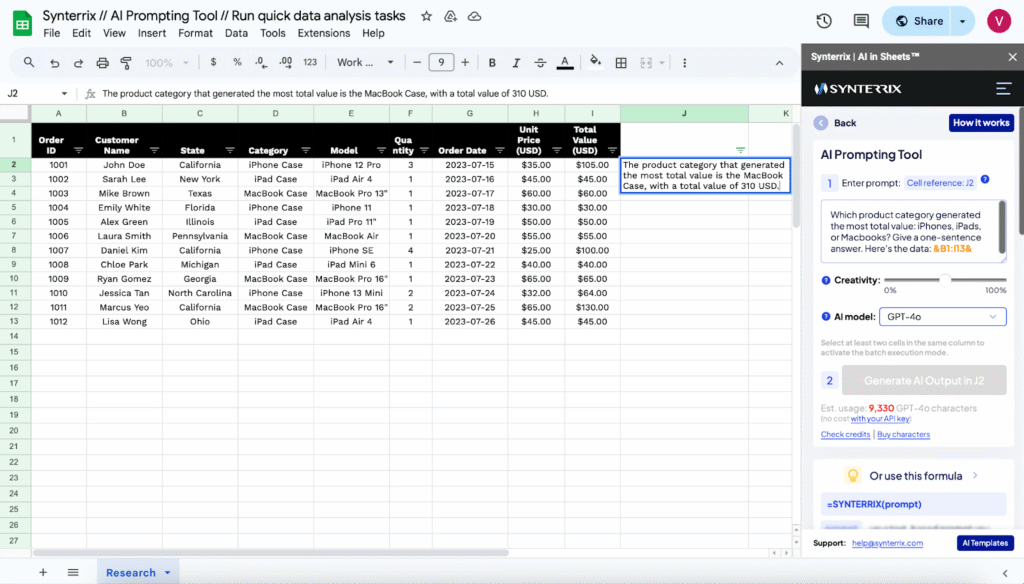Viewport: 1024px width, 584px height.
Task: Open more number formats (123)
Action: 310,63
